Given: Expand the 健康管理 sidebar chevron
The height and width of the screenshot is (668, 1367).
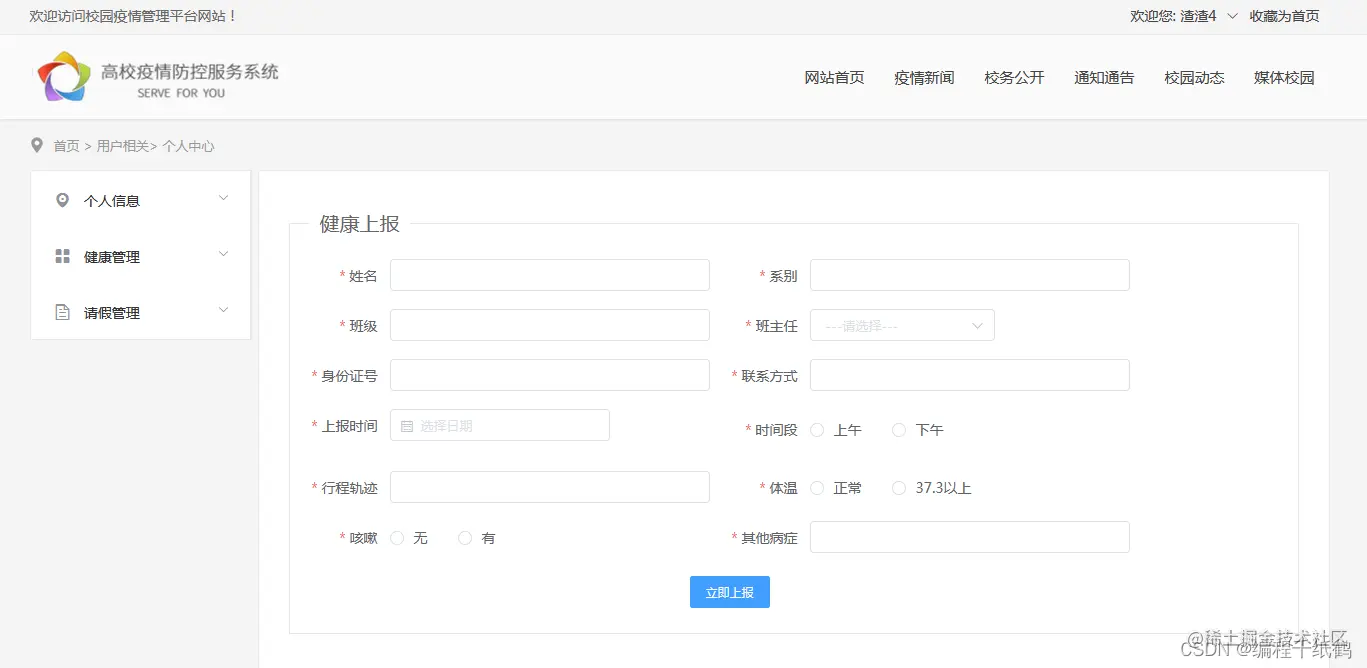Looking at the screenshot, I should pyautogui.click(x=223, y=254).
